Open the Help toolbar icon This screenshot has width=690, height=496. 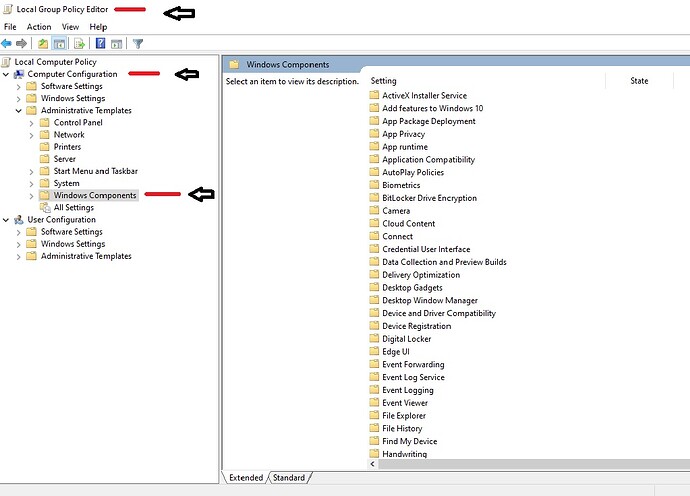pos(100,43)
